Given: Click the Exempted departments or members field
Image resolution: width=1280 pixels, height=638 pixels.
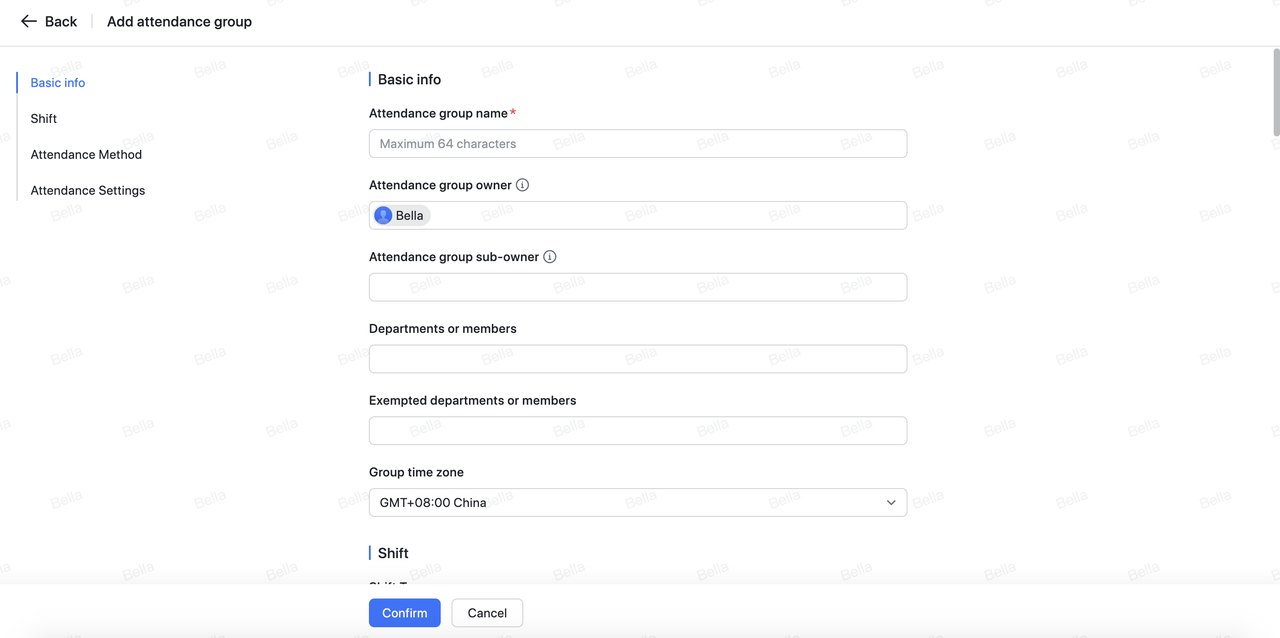Looking at the screenshot, I should (638, 431).
